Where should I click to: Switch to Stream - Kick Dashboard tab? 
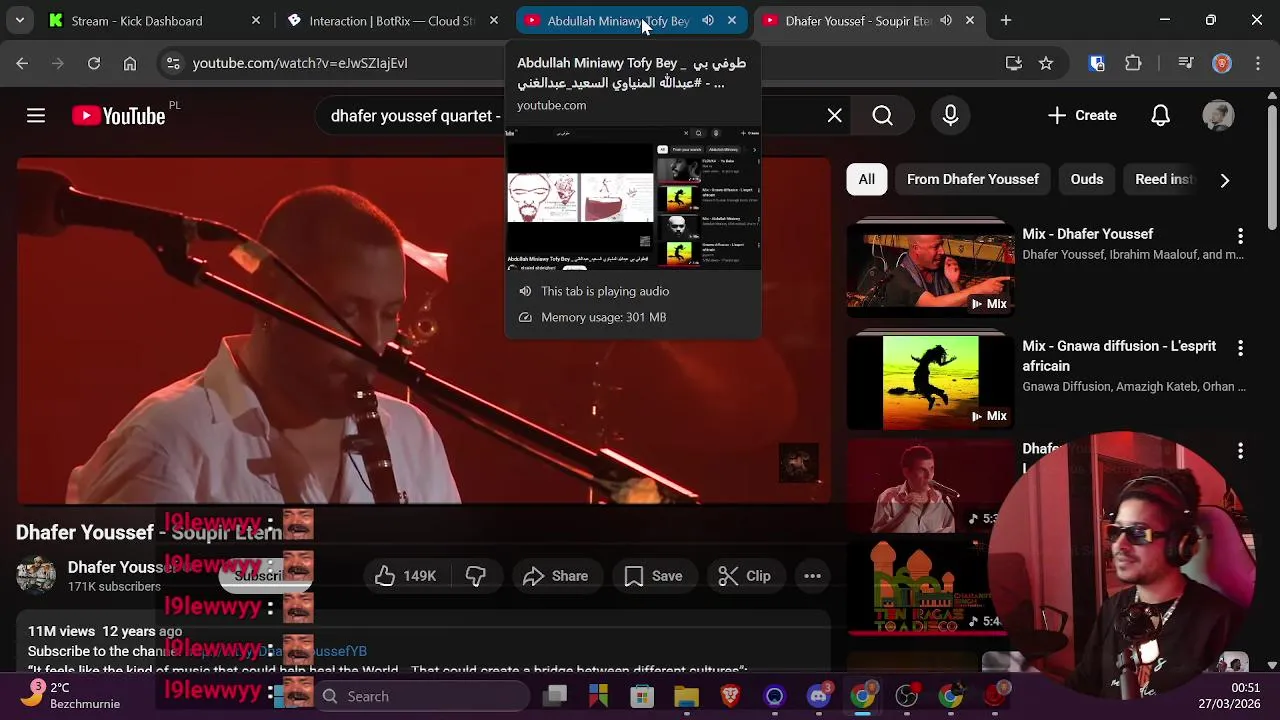tap(155, 20)
